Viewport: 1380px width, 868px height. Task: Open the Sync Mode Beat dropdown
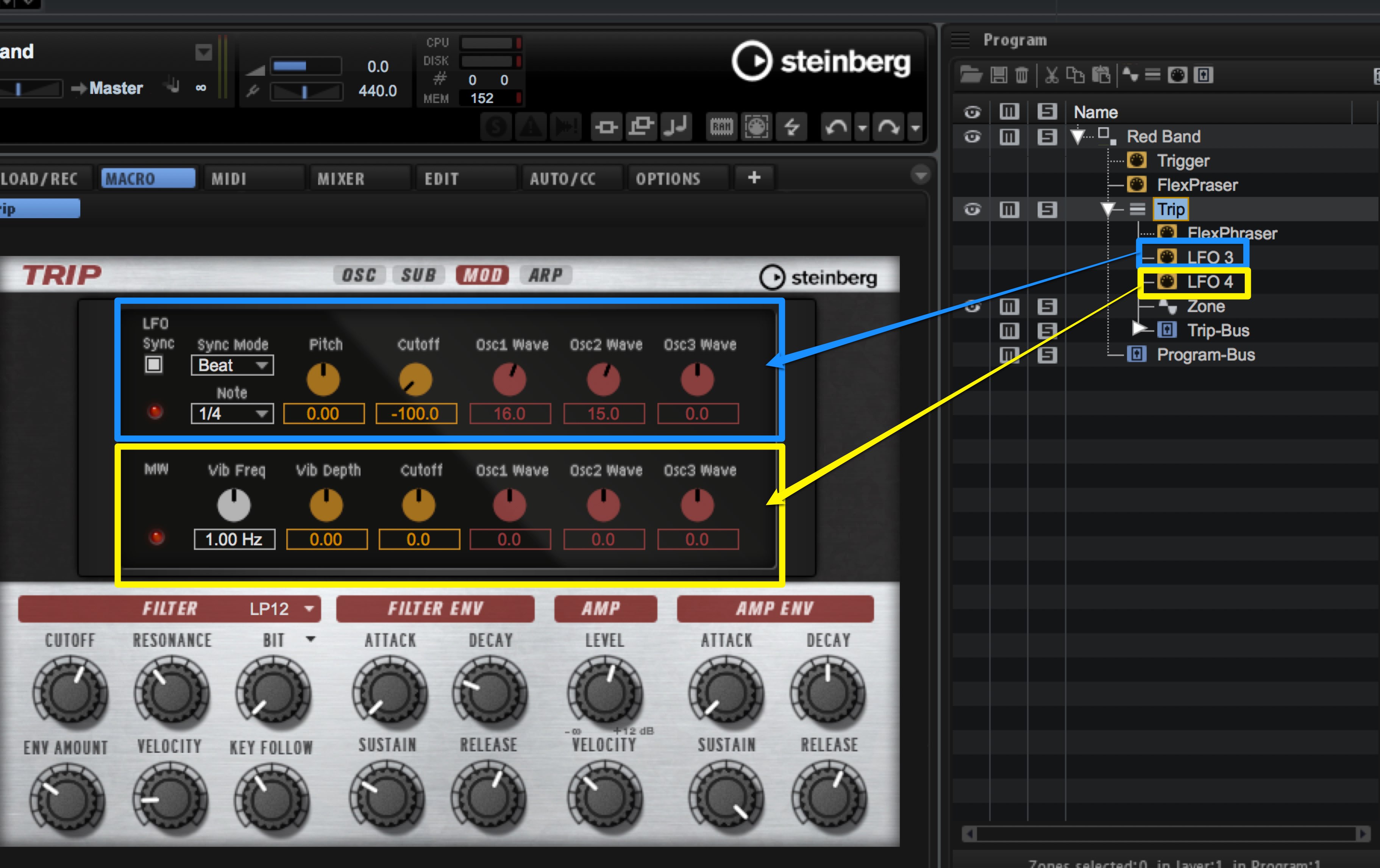[232, 365]
